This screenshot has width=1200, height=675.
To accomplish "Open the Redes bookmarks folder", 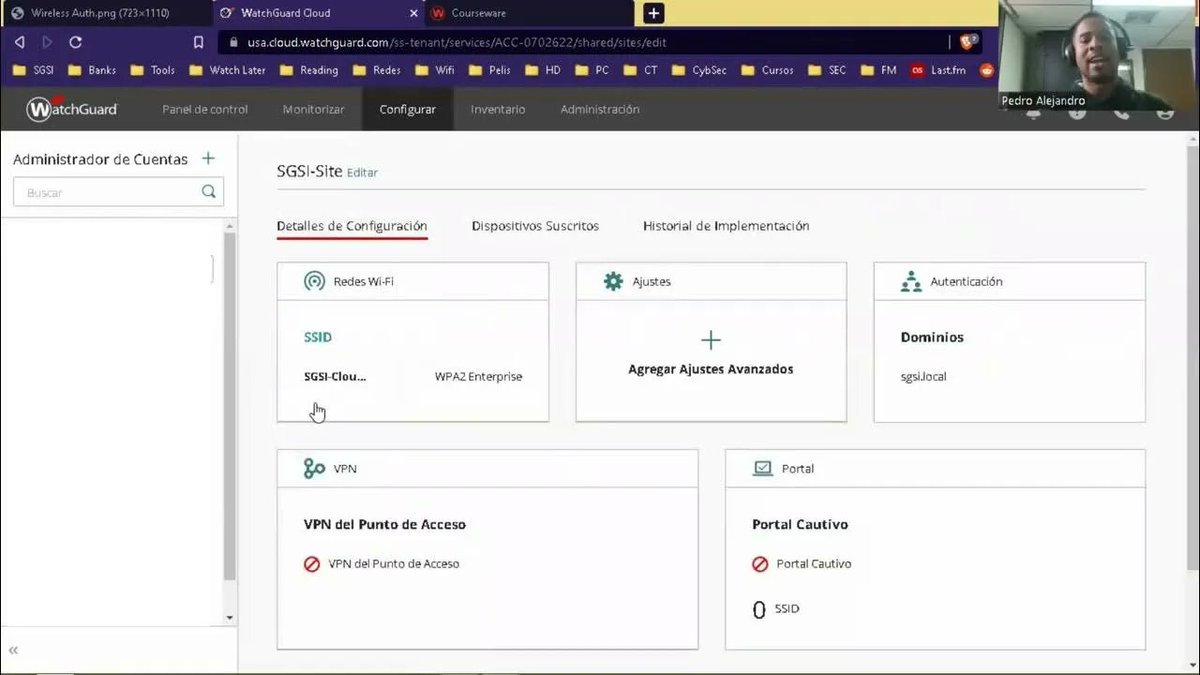I will pos(376,70).
